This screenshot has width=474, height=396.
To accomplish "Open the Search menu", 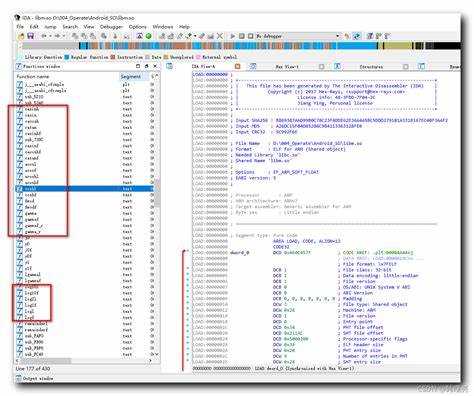I will 70,26.
